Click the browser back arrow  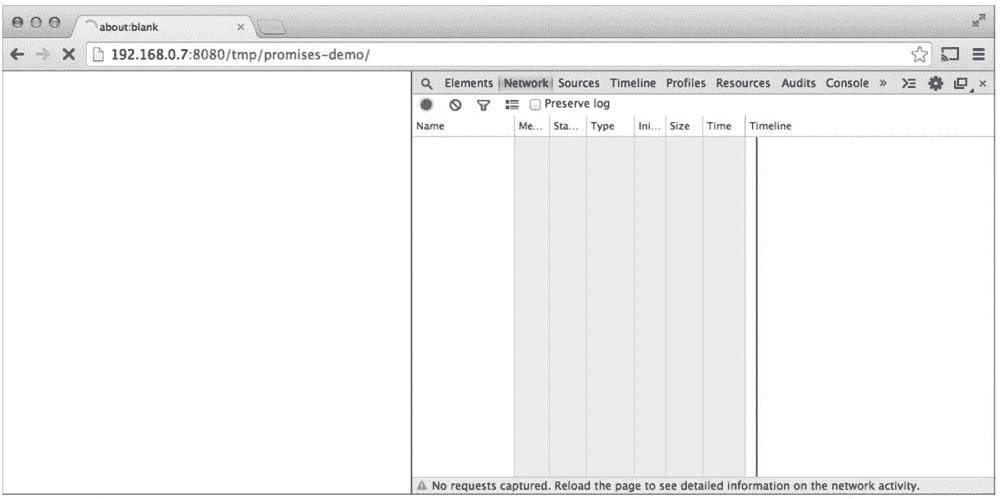pyautogui.click(x=17, y=55)
